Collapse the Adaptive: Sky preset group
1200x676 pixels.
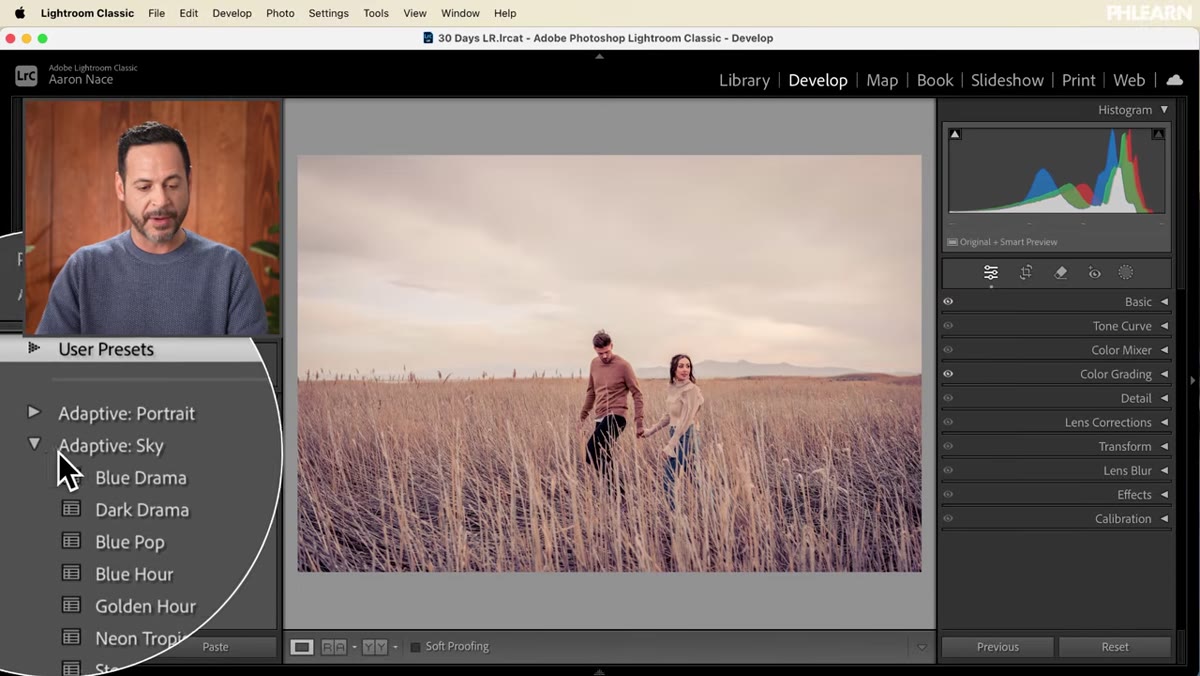point(34,444)
